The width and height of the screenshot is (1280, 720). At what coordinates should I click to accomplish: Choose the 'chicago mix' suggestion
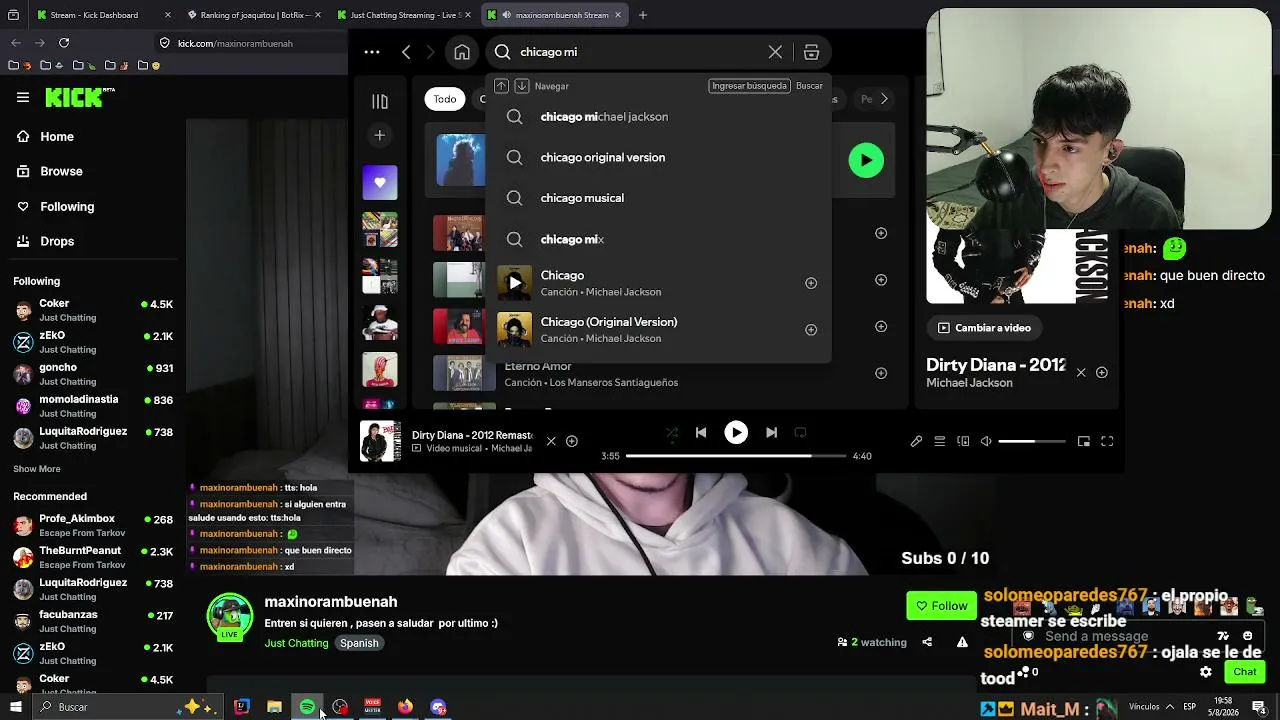(658, 239)
